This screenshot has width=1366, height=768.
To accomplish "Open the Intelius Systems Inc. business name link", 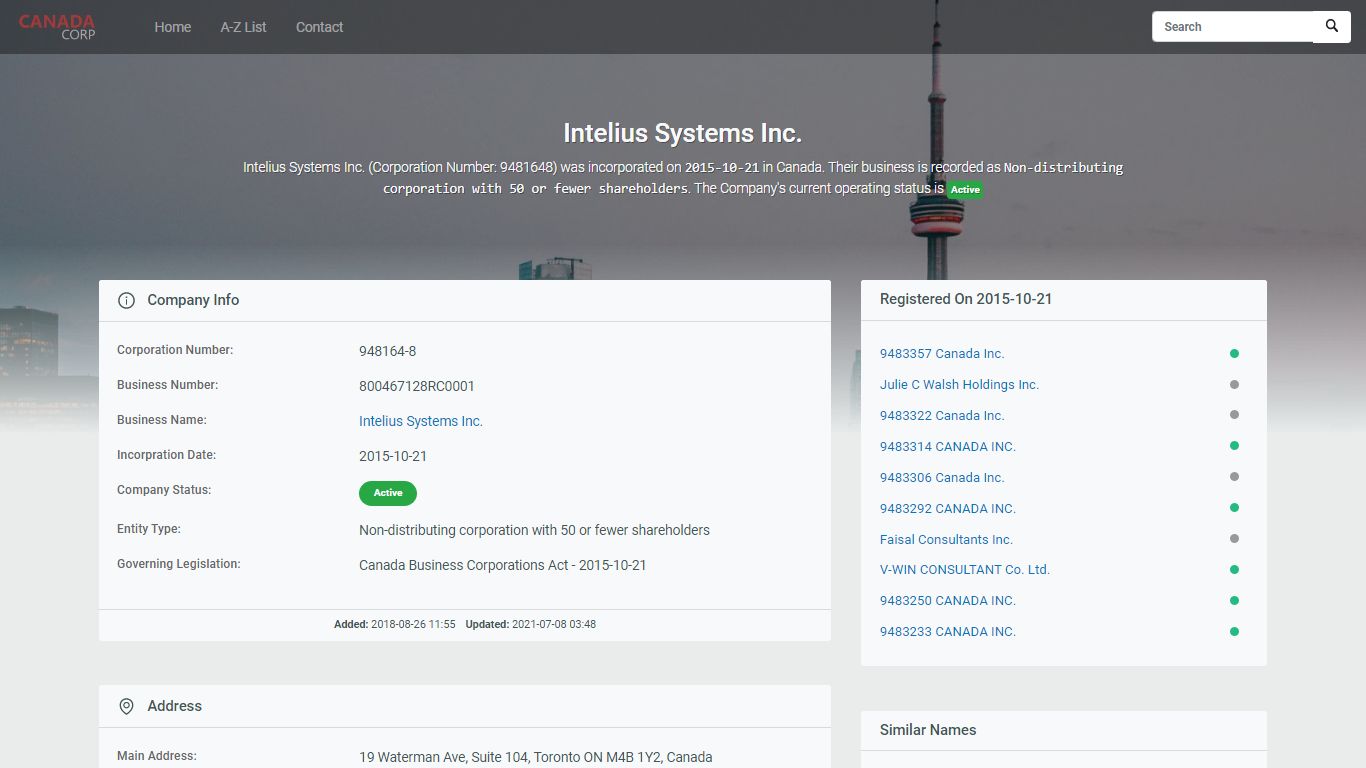I will pos(421,421).
